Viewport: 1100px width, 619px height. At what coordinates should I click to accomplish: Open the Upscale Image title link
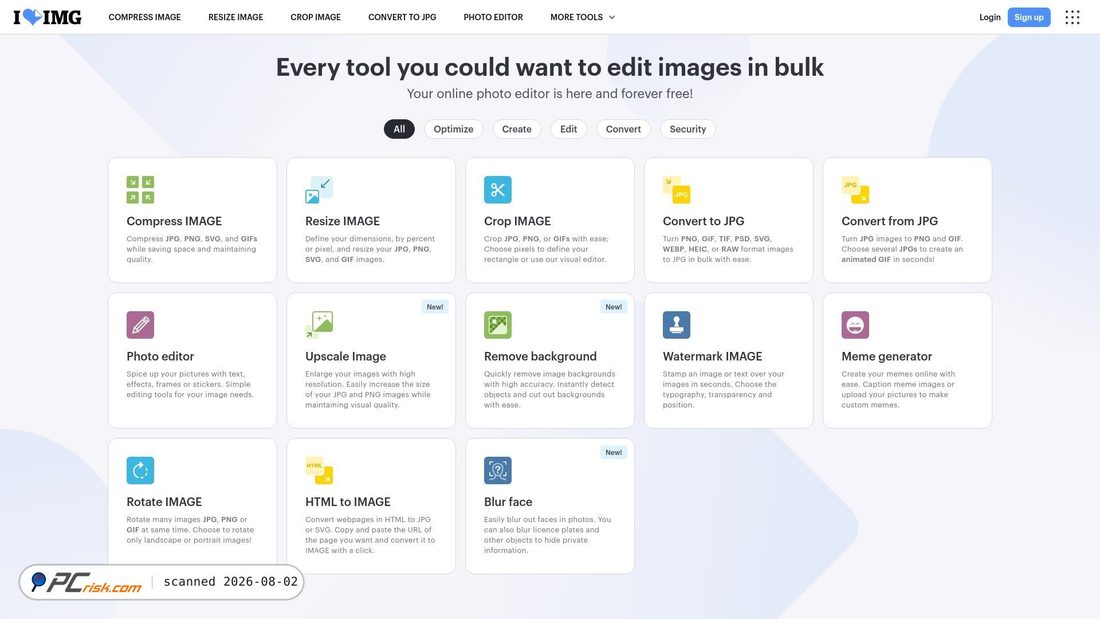pyautogui.click(x=345, y=357)
